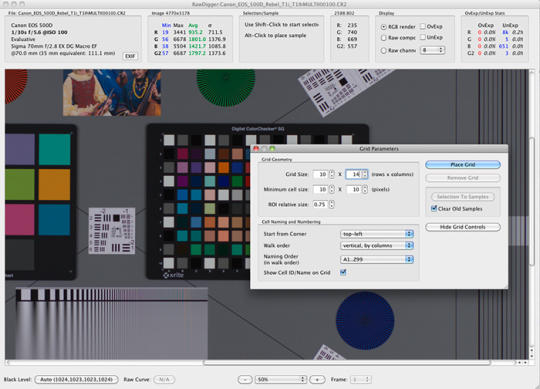Viewport: 540px width, 389px height.
Task: Click the EXIF button
Action: click(130, 56)
